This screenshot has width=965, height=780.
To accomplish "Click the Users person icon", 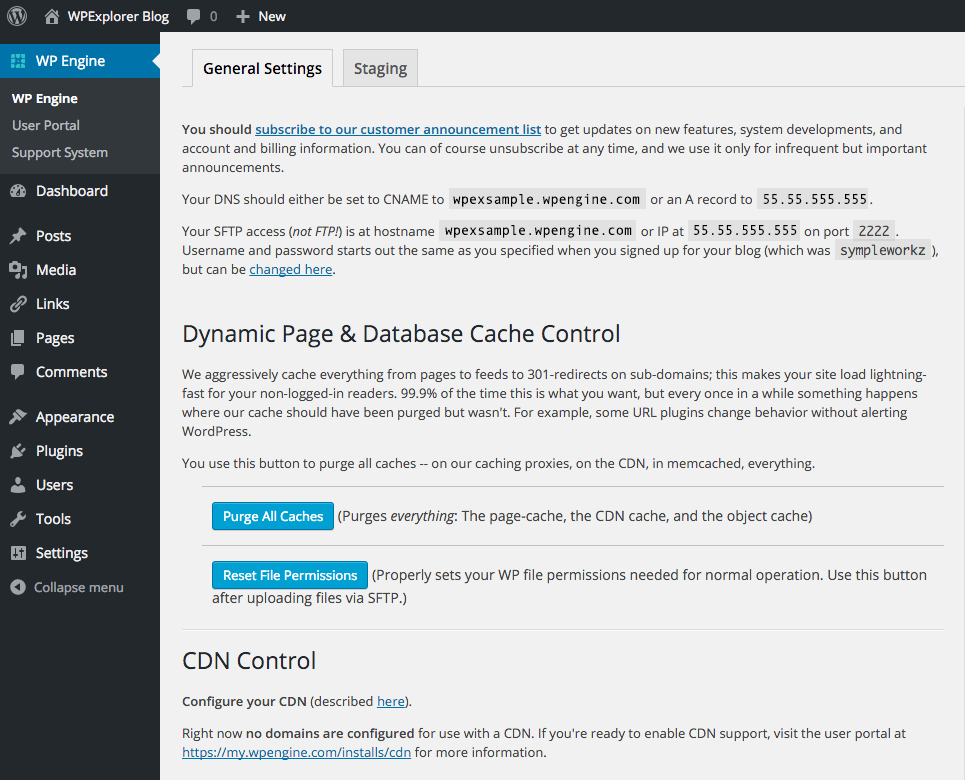I will [x=18, y=484].
